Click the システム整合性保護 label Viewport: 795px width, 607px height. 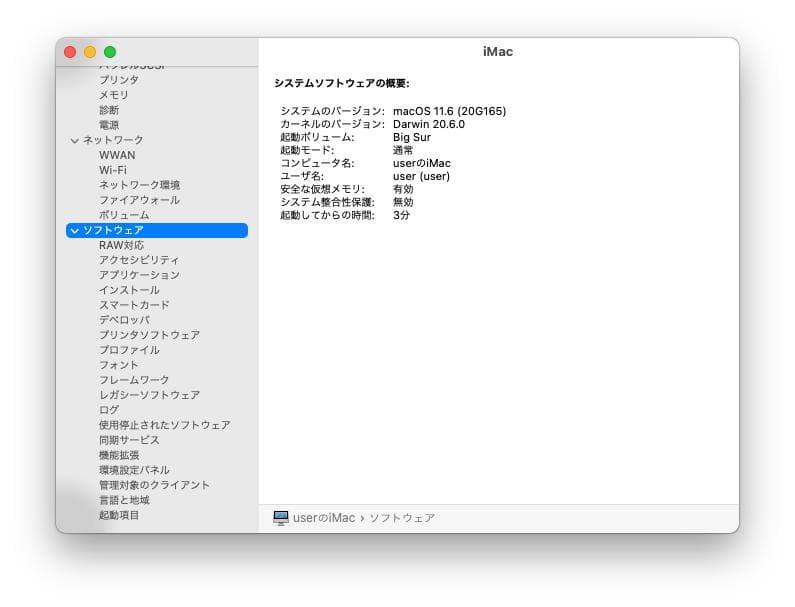(x=328, y=202)
